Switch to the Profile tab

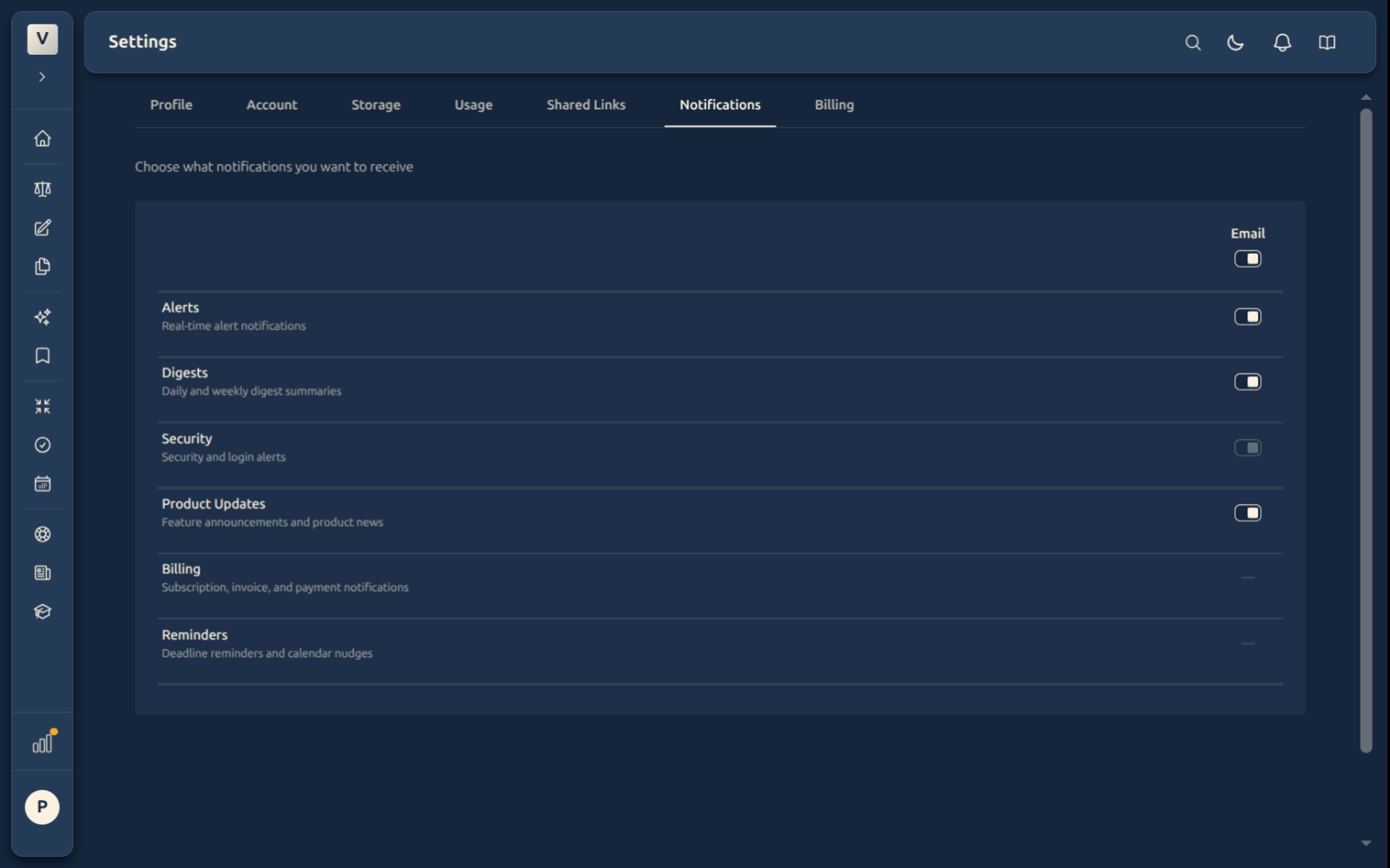[171, 105]
